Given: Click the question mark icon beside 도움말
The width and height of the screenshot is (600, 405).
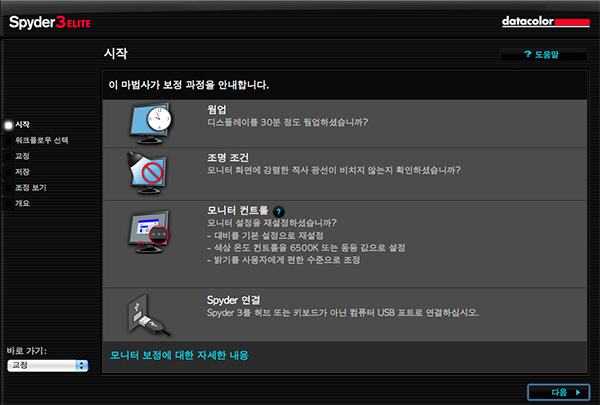Looking at the screenshot, I should pos(528,54).
